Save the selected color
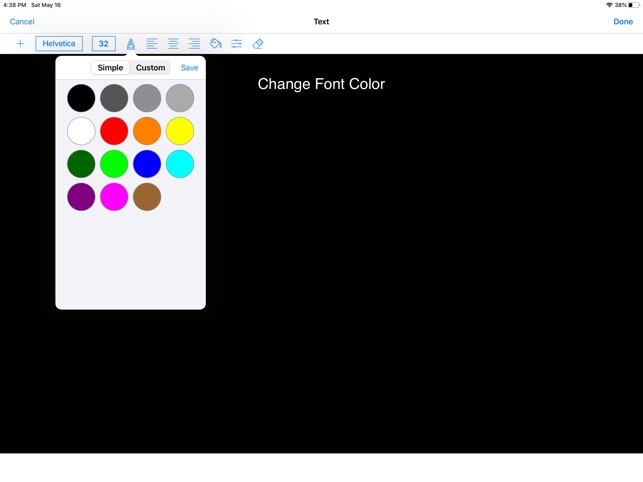The width and height of the screenshot is (643, 482). [189, 68]
